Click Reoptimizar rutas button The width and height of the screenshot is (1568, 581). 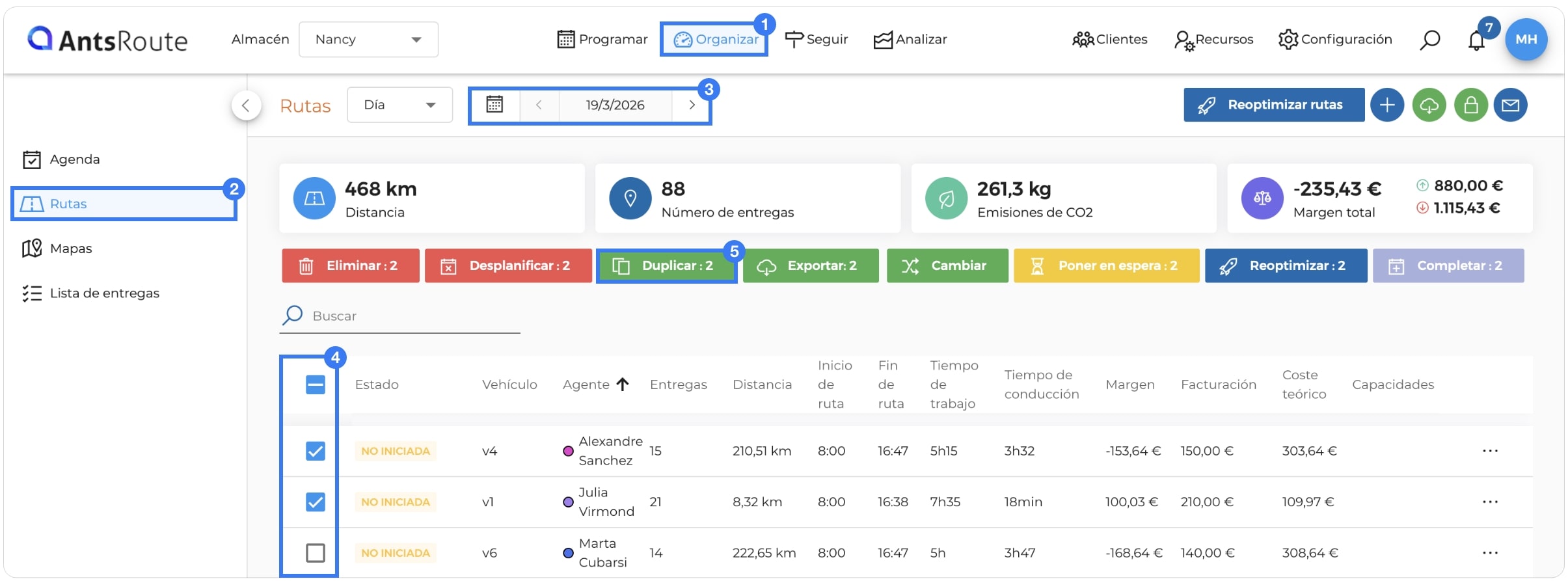1273,105
